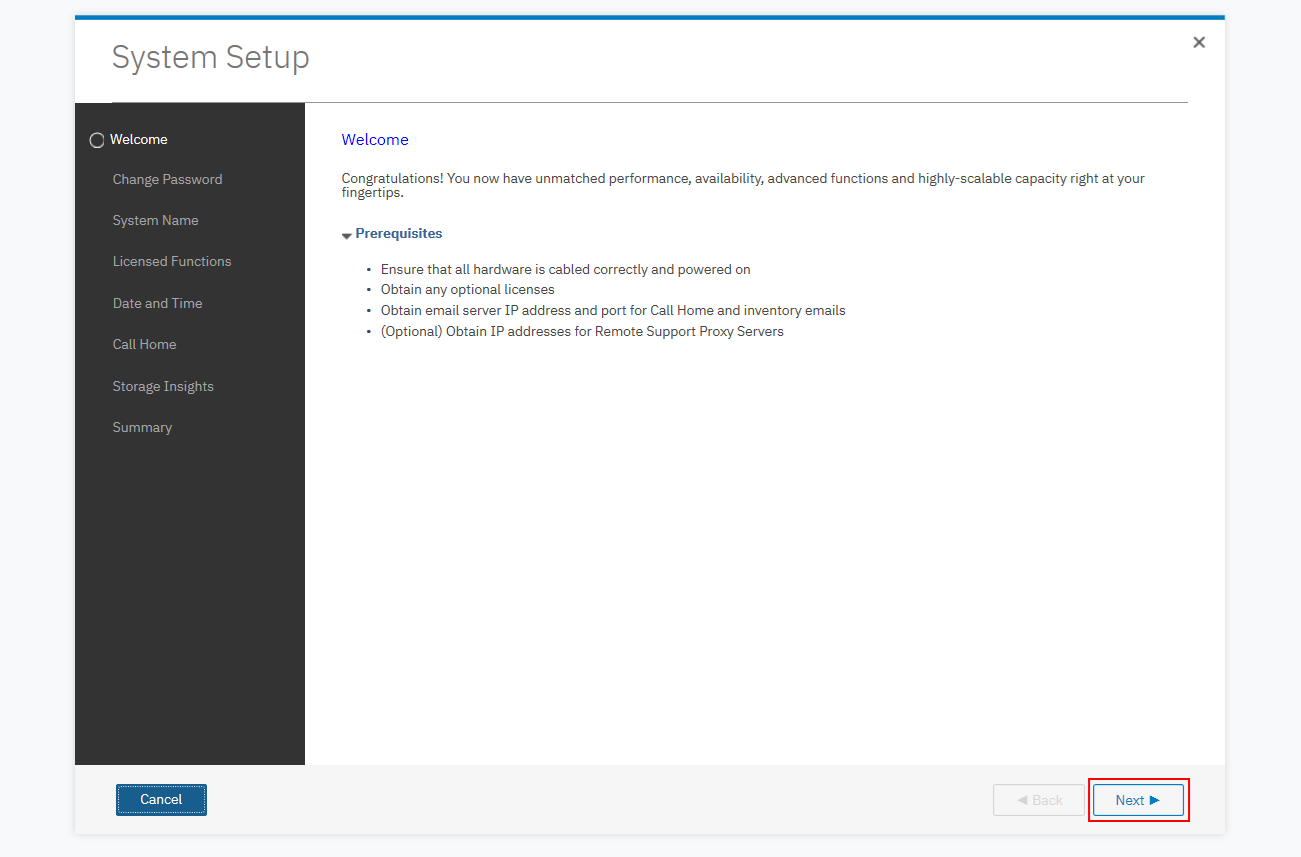This screenshot has height=857, width=1301.
Task: Click the System Setup title
Action: [210, 57]
